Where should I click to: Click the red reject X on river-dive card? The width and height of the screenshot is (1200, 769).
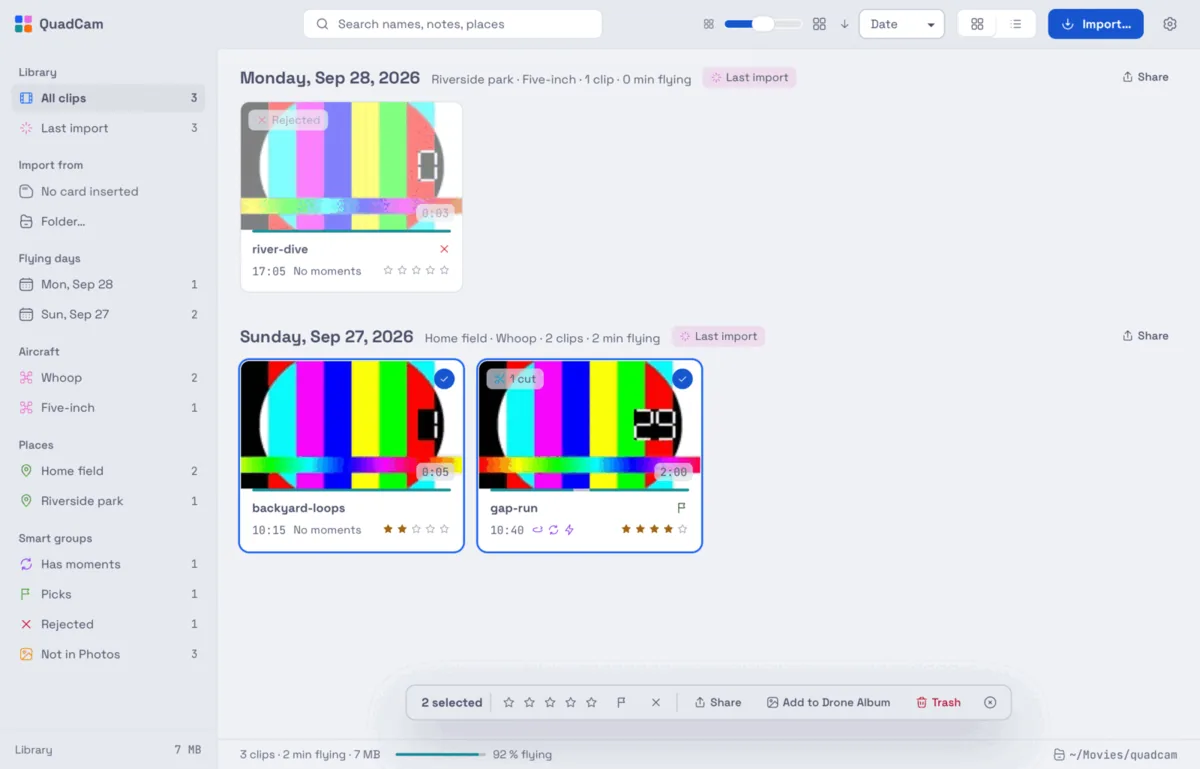(x=444, y=249)
